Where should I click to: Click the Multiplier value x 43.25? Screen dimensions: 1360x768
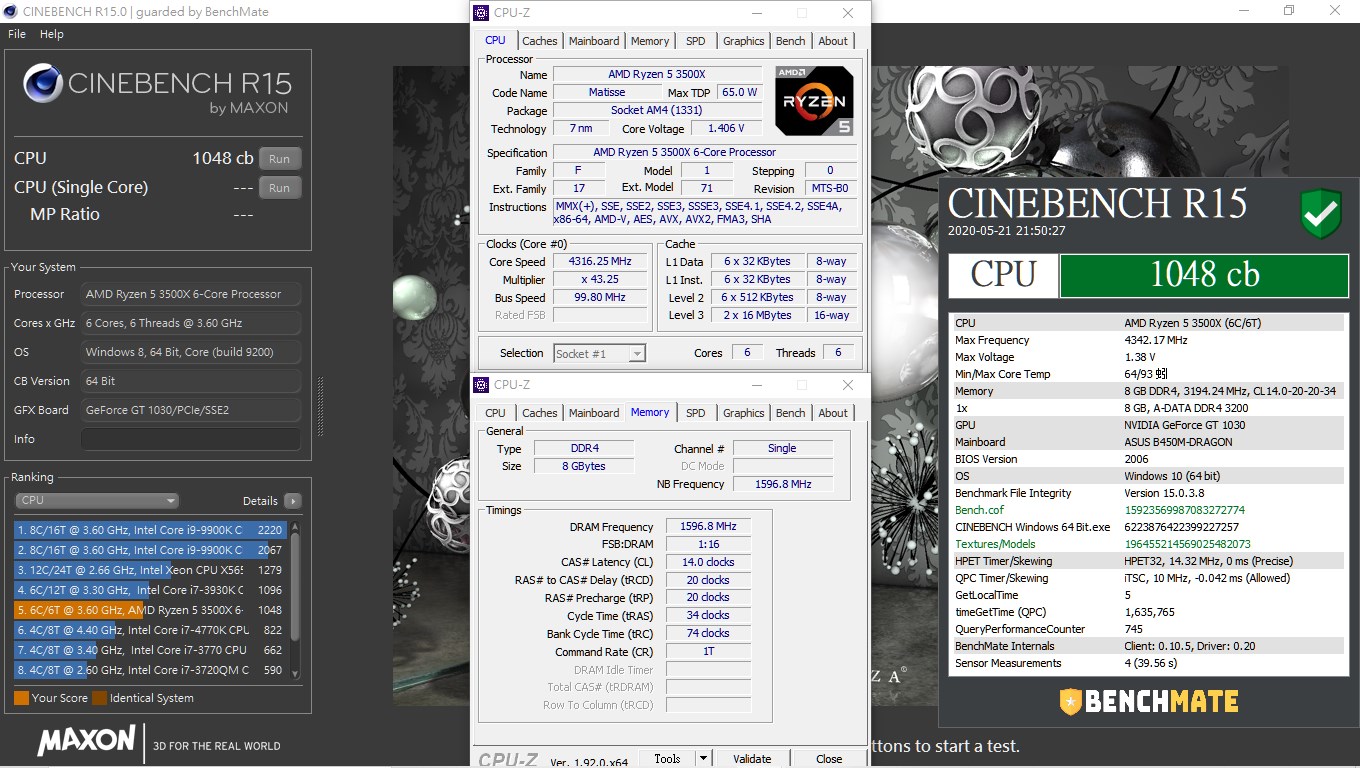point(600,280)
